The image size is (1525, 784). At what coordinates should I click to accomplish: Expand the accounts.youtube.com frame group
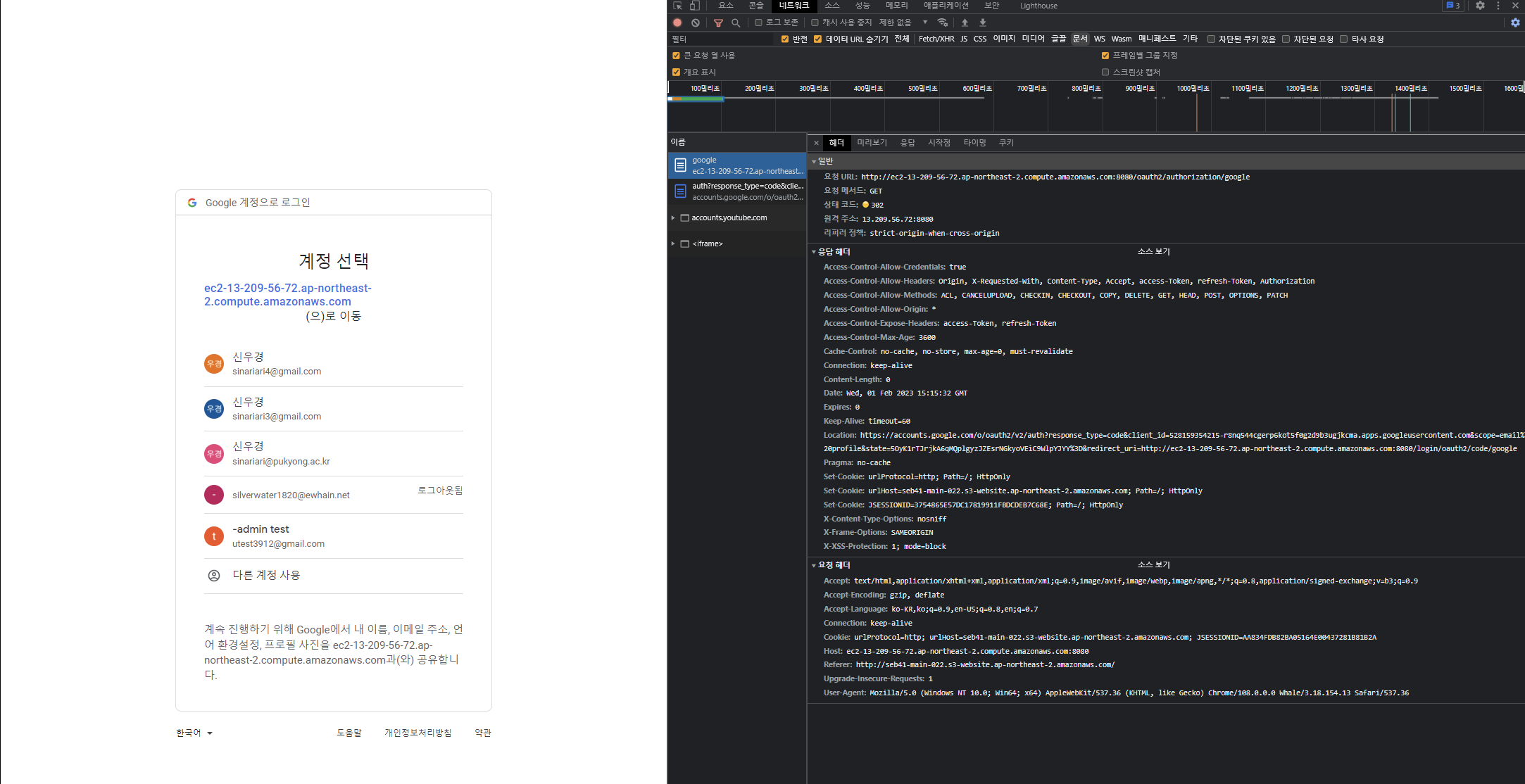coord(673,217)
